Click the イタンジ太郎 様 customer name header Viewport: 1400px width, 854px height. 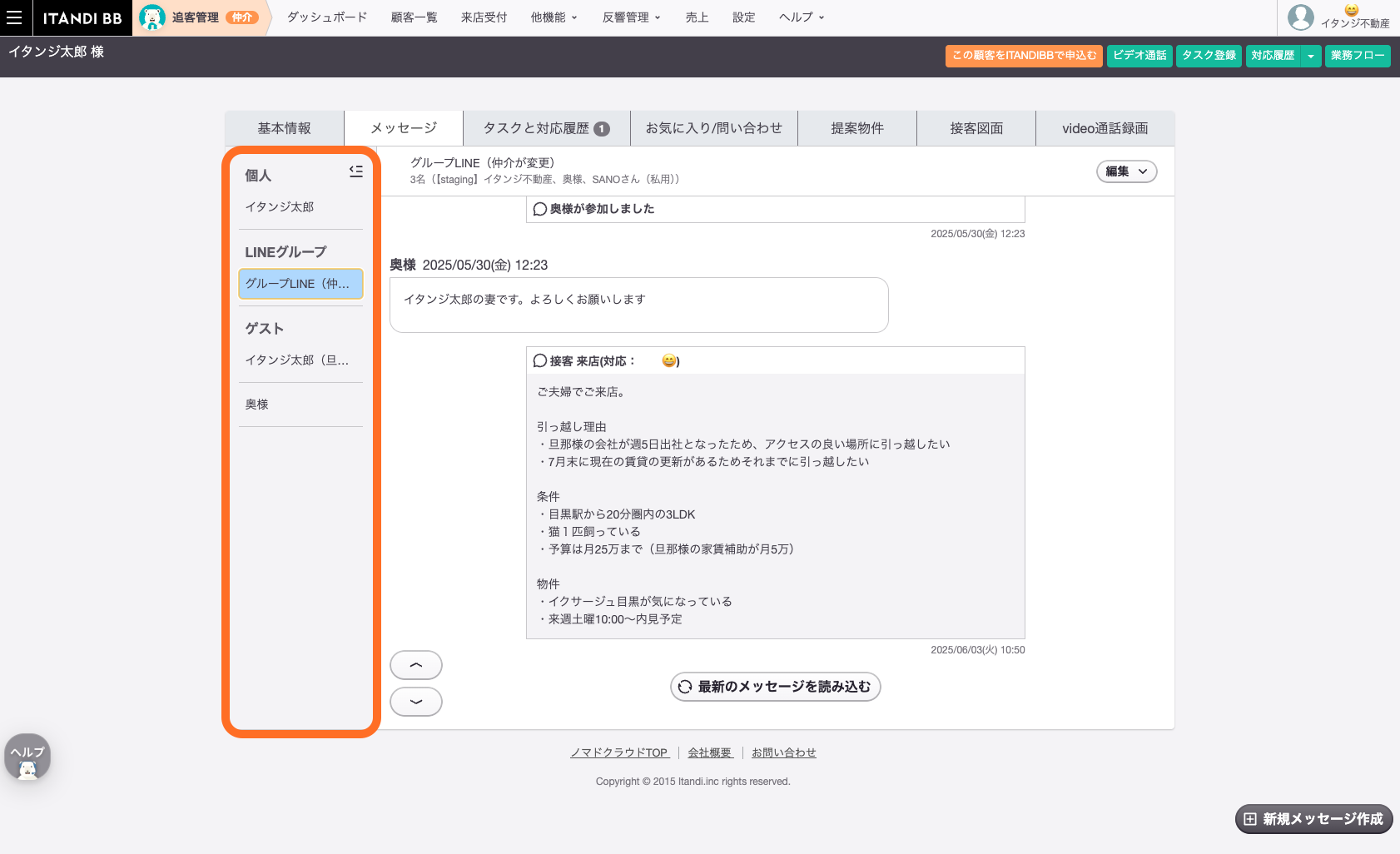57,52
